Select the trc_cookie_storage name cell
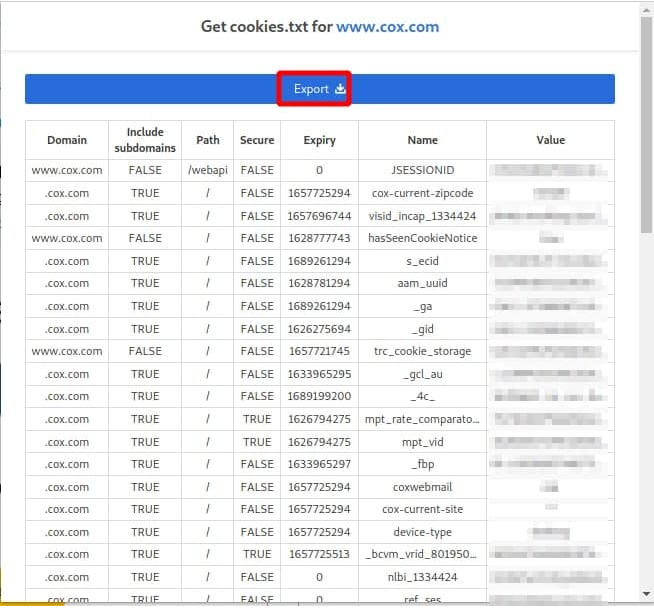This screenshot has width=654, height=608. tap(423, 352)
